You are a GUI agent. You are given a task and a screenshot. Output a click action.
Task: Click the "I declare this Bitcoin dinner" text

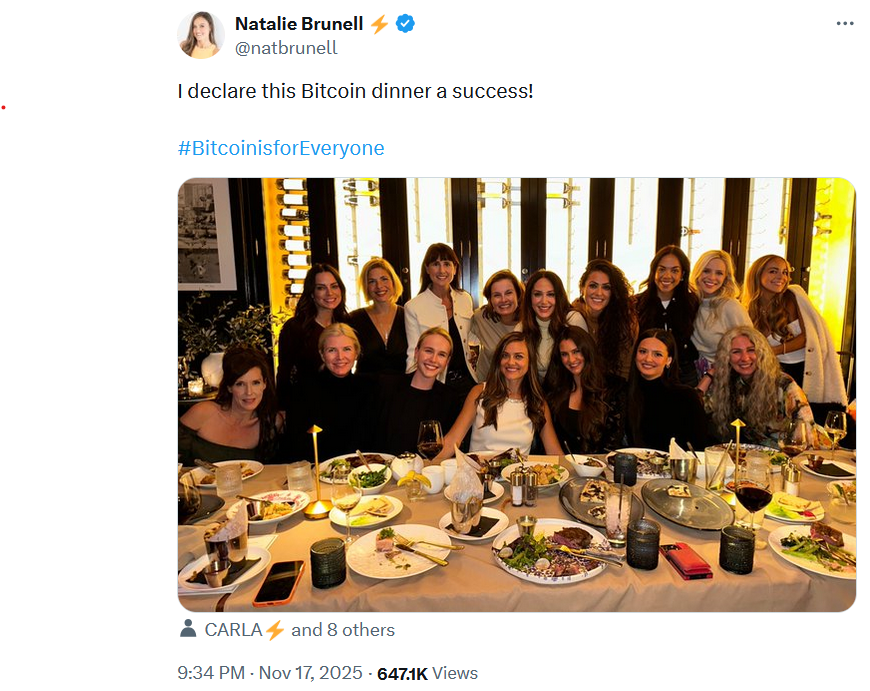pyautogui.click(x=355, y=91)
